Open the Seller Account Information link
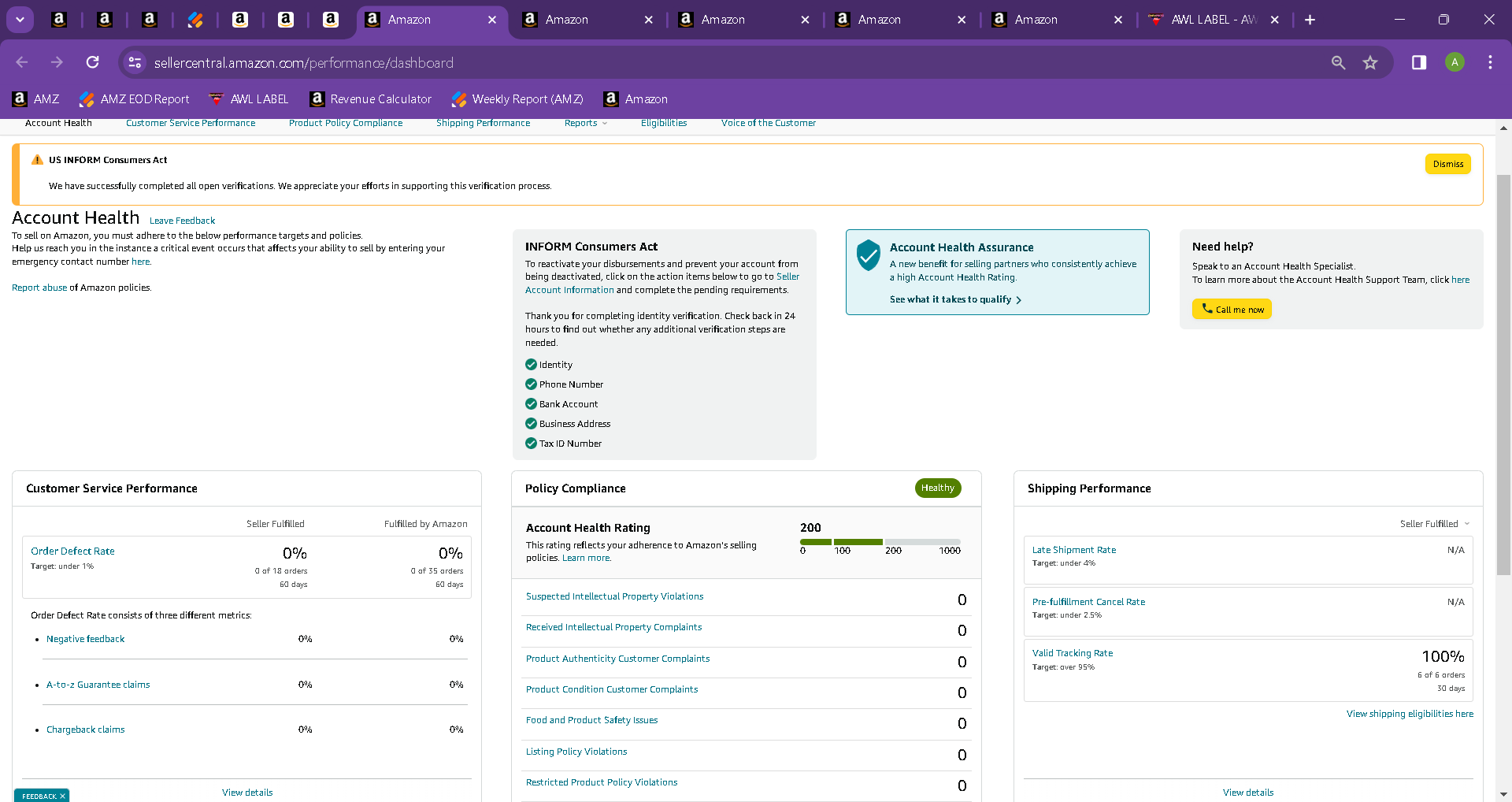Viewport: 1512px width, 802px height. pos(662,284)
